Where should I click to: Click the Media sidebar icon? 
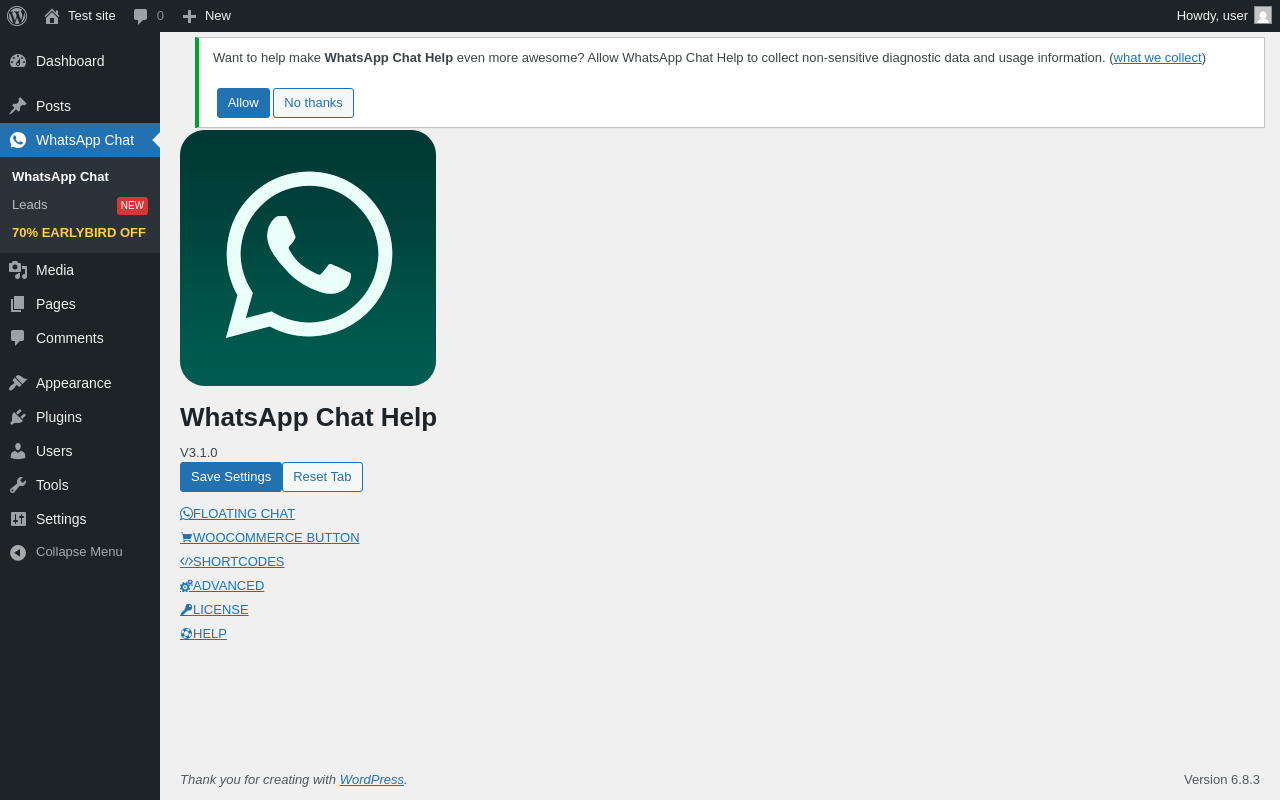coord(18,270)
